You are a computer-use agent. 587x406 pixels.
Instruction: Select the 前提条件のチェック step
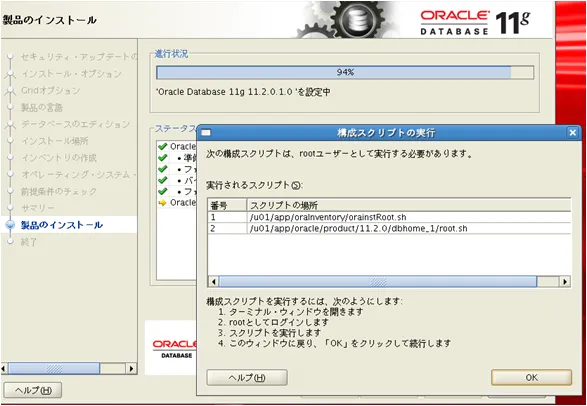(59, 192)
